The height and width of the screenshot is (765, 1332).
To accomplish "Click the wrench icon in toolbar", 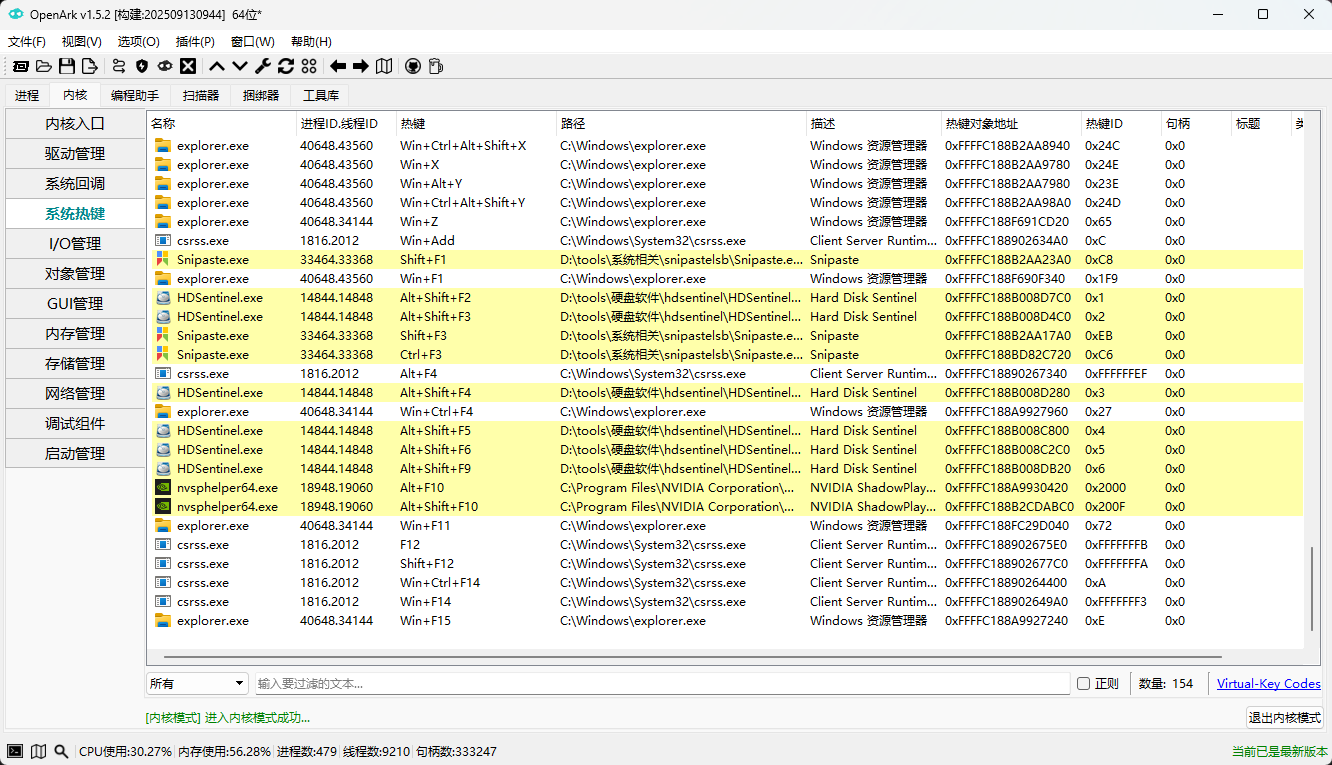I will pos(263,66).
